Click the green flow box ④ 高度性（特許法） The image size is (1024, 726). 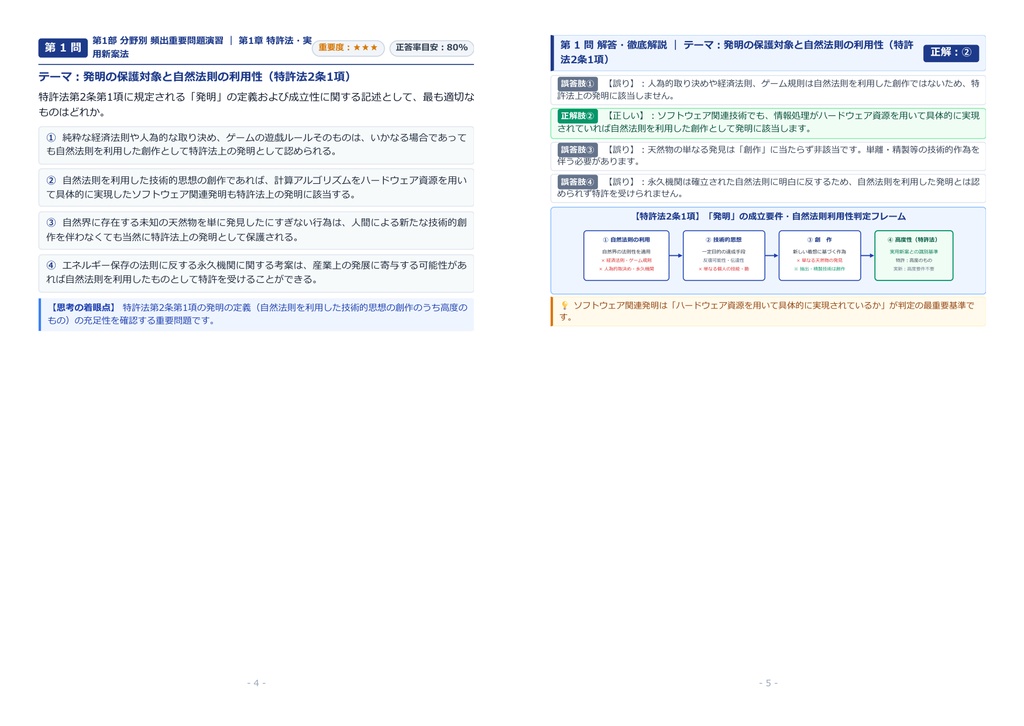(914, 255)
